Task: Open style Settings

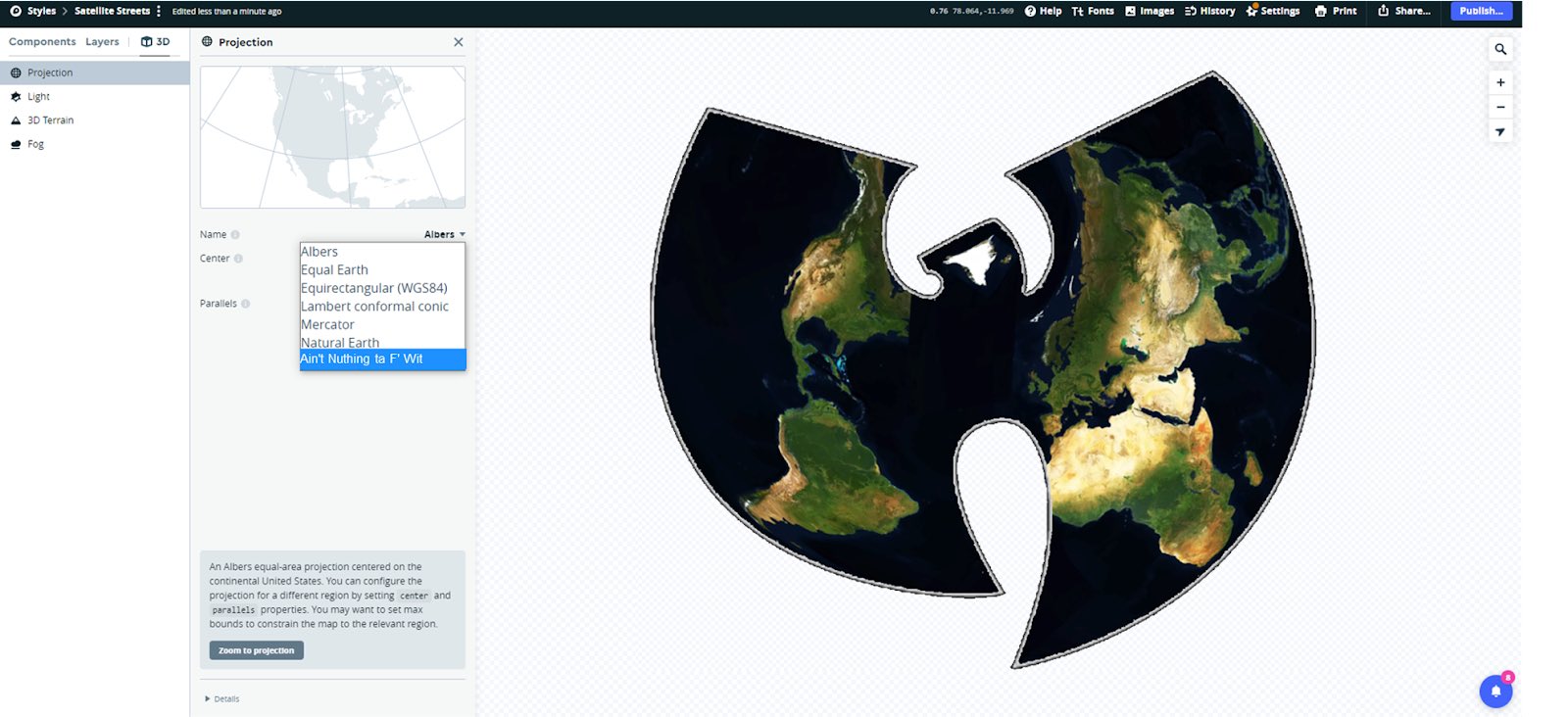Action: click(x=1272, y=11)
